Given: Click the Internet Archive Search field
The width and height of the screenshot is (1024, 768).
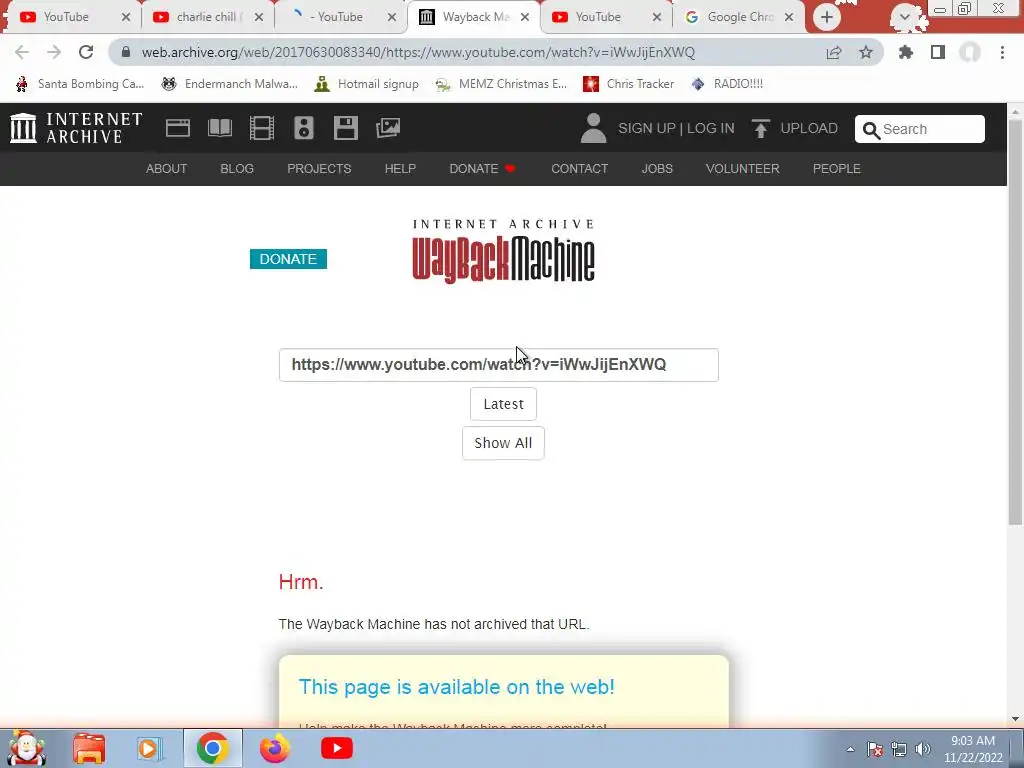Looking at the screenshot, I should 920,129.
